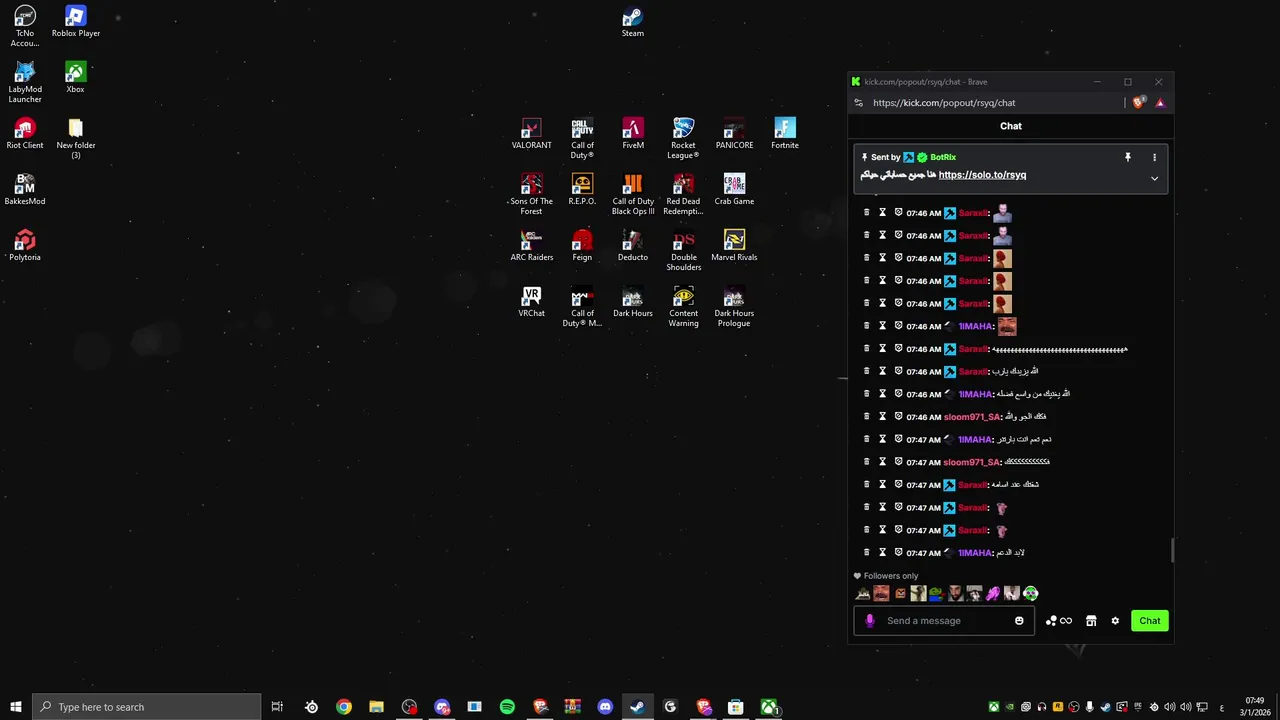Select the Roblox Player desktop icon
This screenshot has height=720, width=1280.
(x=76, y=22)
